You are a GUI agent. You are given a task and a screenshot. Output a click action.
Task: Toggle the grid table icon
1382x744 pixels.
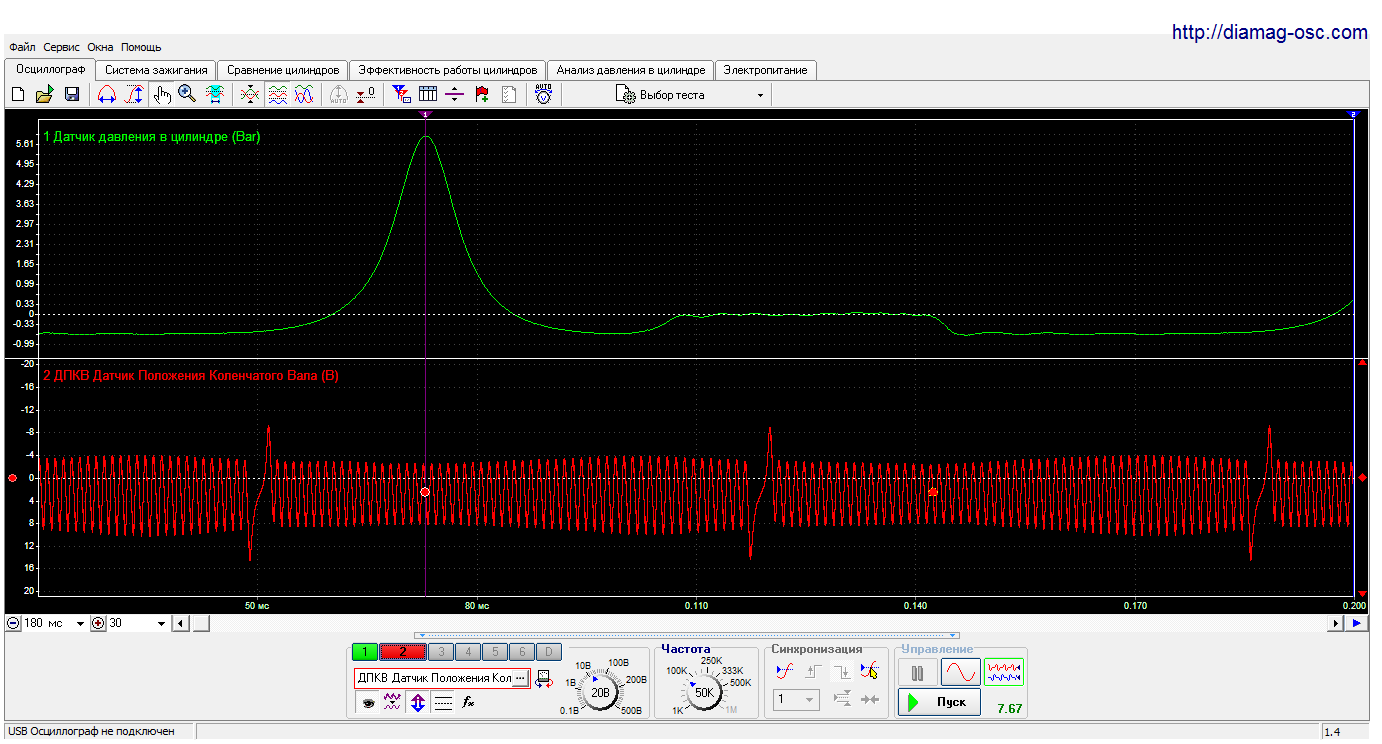point(428,94)
